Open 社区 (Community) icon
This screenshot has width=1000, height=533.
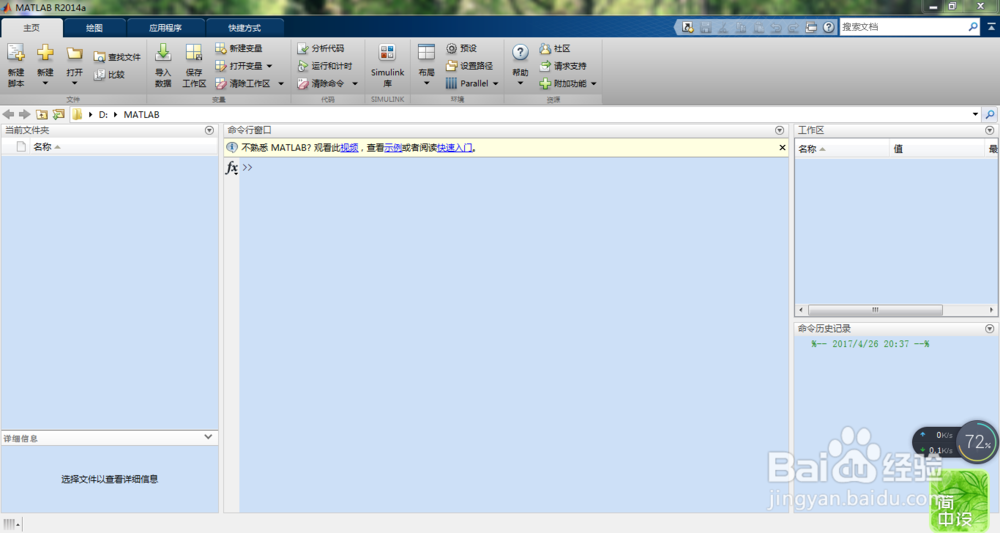point(545,48)
